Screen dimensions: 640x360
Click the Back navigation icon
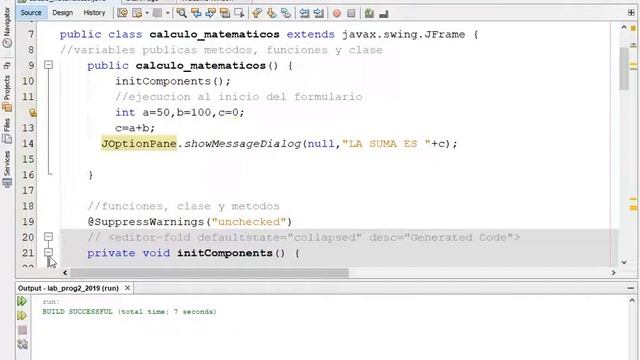(137, 13)
